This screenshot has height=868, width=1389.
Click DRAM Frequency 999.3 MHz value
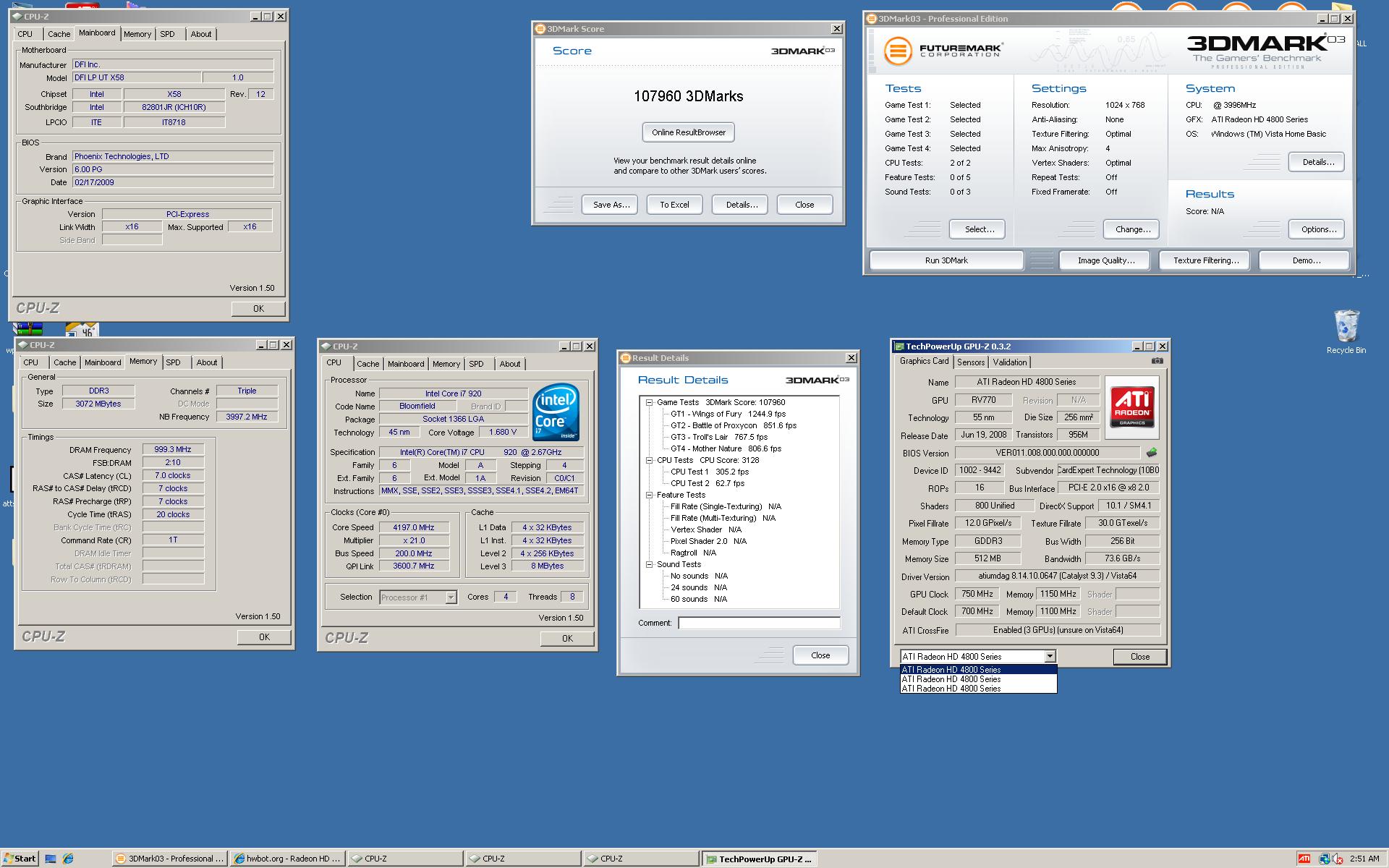coord(173,449)
